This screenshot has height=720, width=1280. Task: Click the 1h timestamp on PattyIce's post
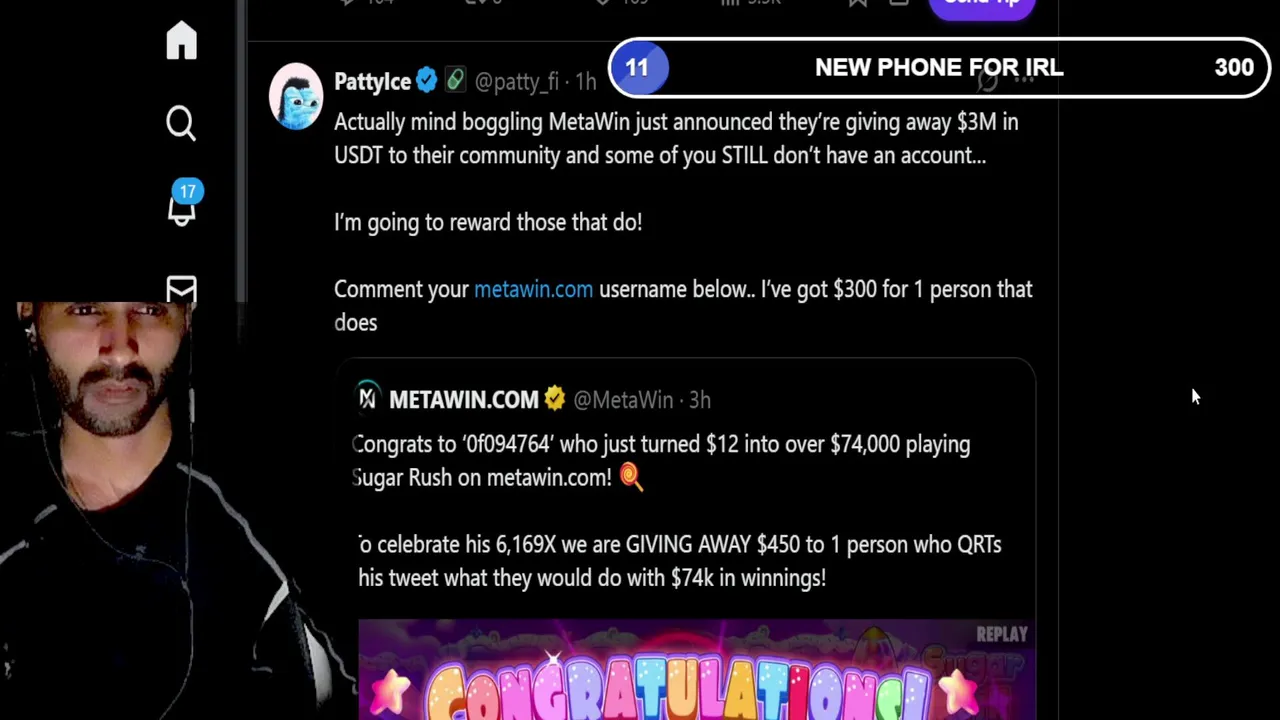point(585,82)
